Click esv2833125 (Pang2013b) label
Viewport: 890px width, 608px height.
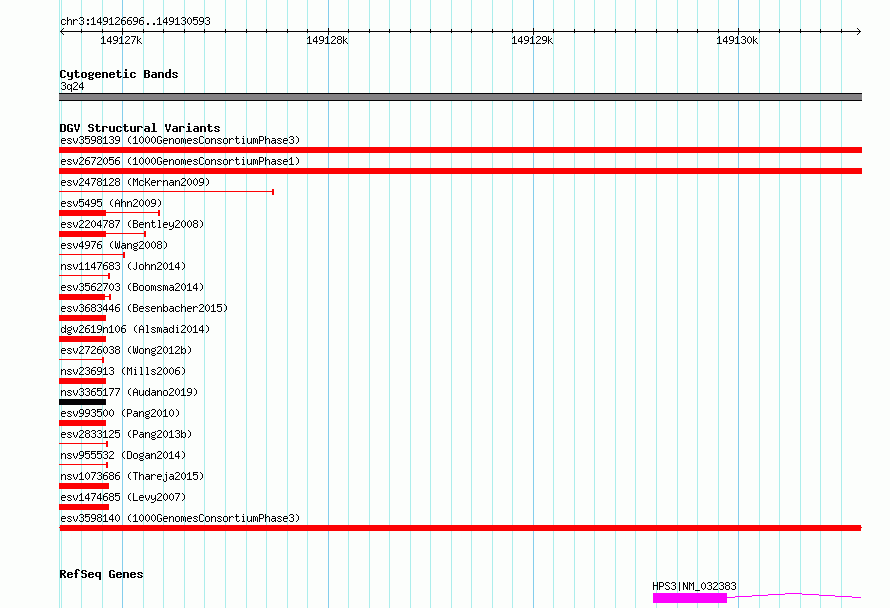(126, 434)
